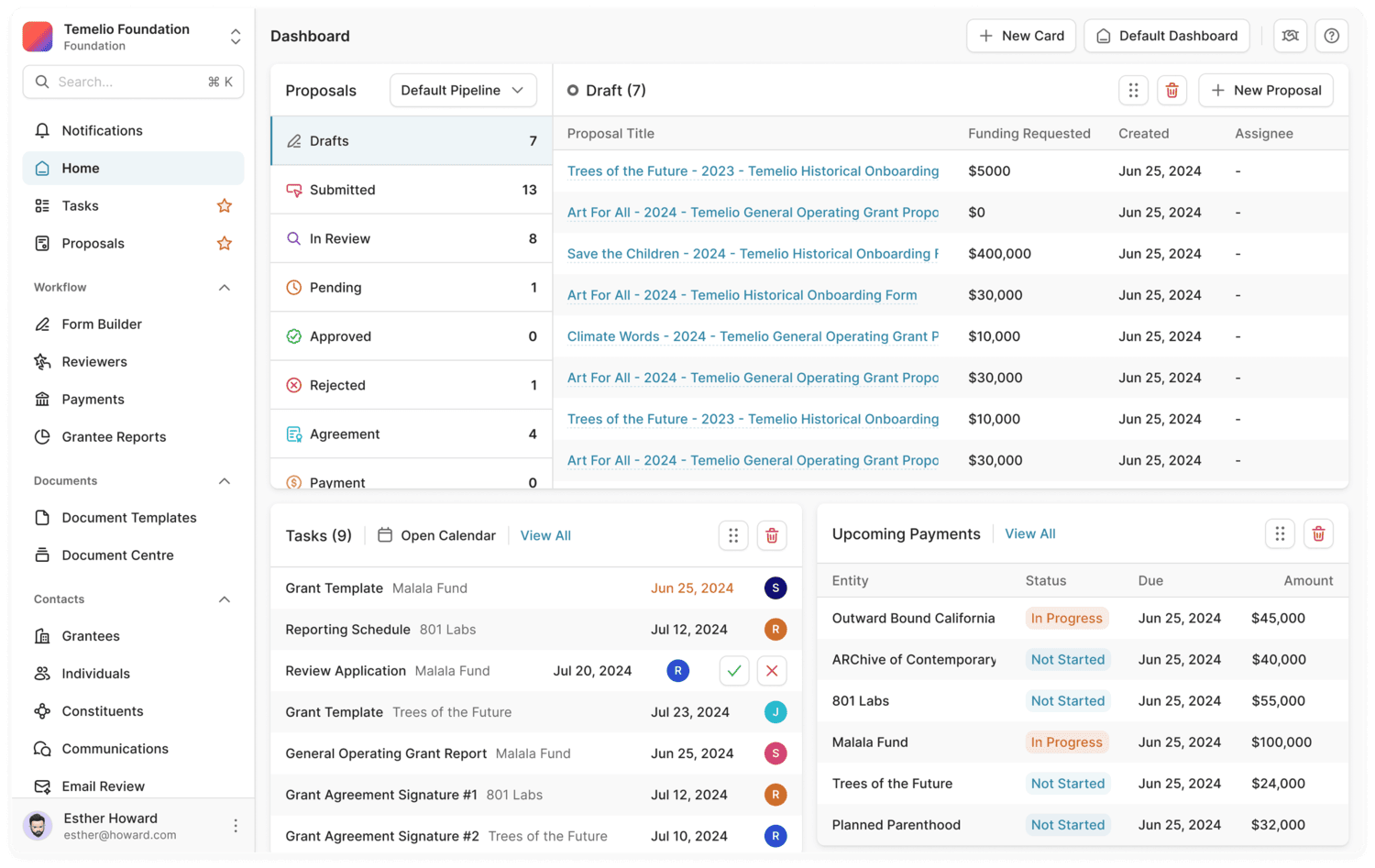Screen dimensions: 1375x868
Task: Favorite the Proposals item via its star
Action: tap(224, 243)
